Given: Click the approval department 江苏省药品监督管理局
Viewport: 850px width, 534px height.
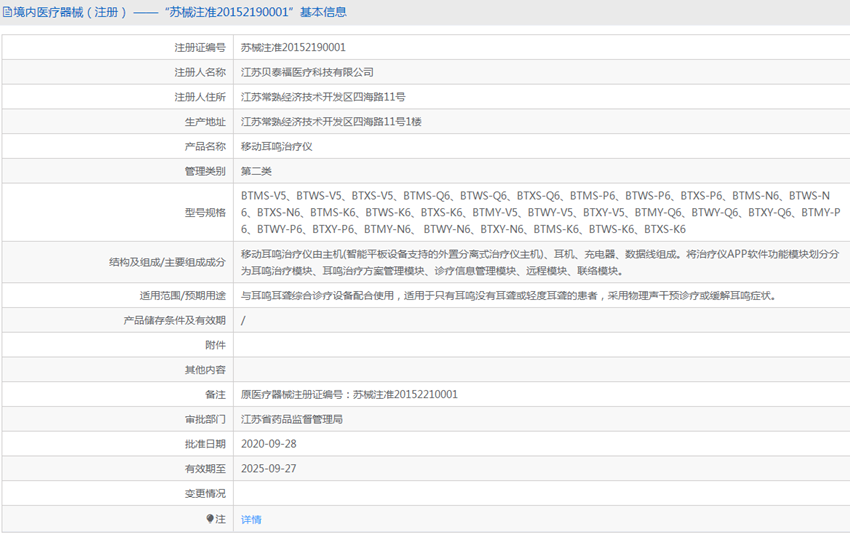Looking at the screenshot, I should pyautogui.click(x=292, y=419).
